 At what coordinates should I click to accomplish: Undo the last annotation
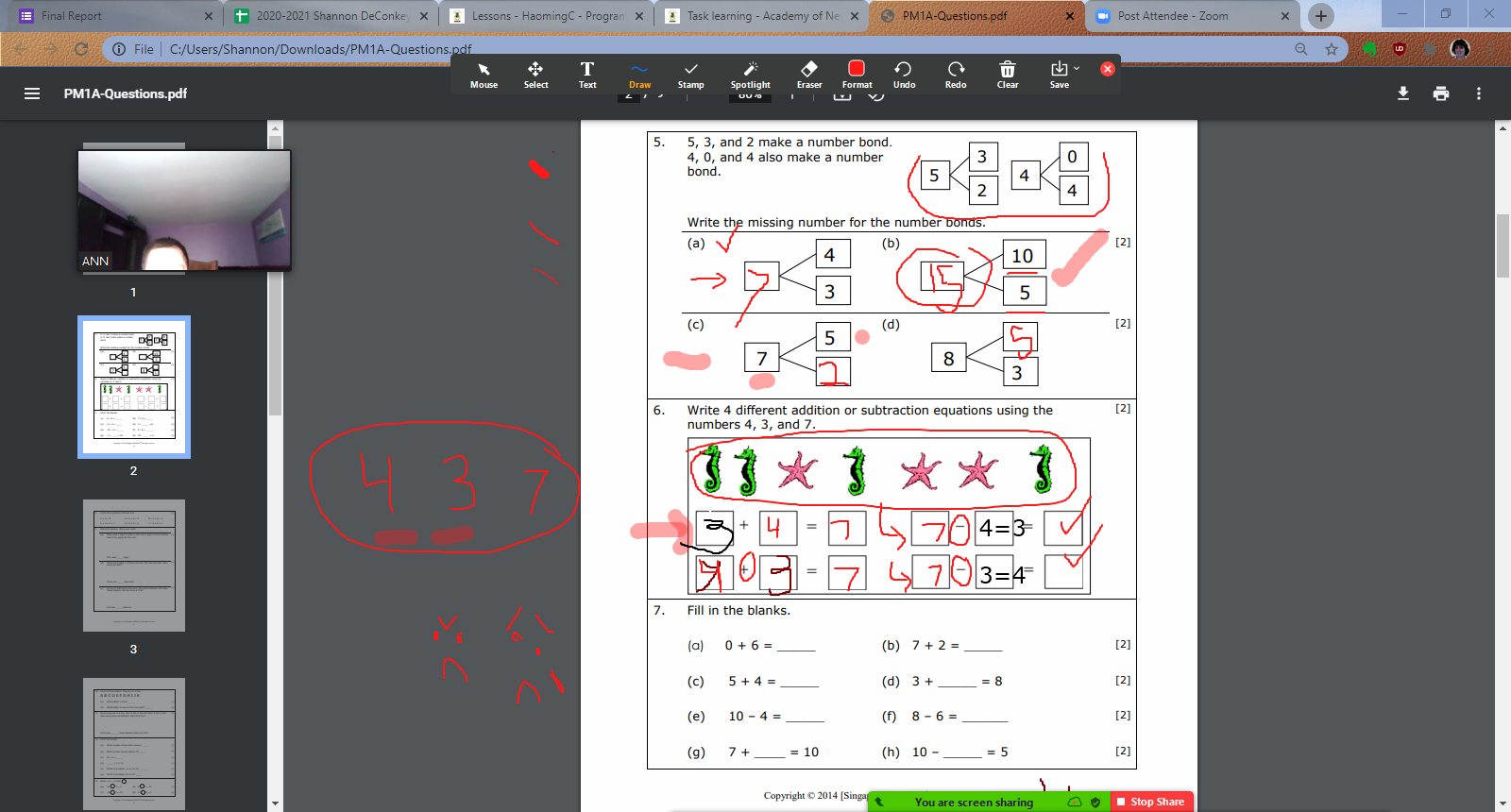point(904,75)
